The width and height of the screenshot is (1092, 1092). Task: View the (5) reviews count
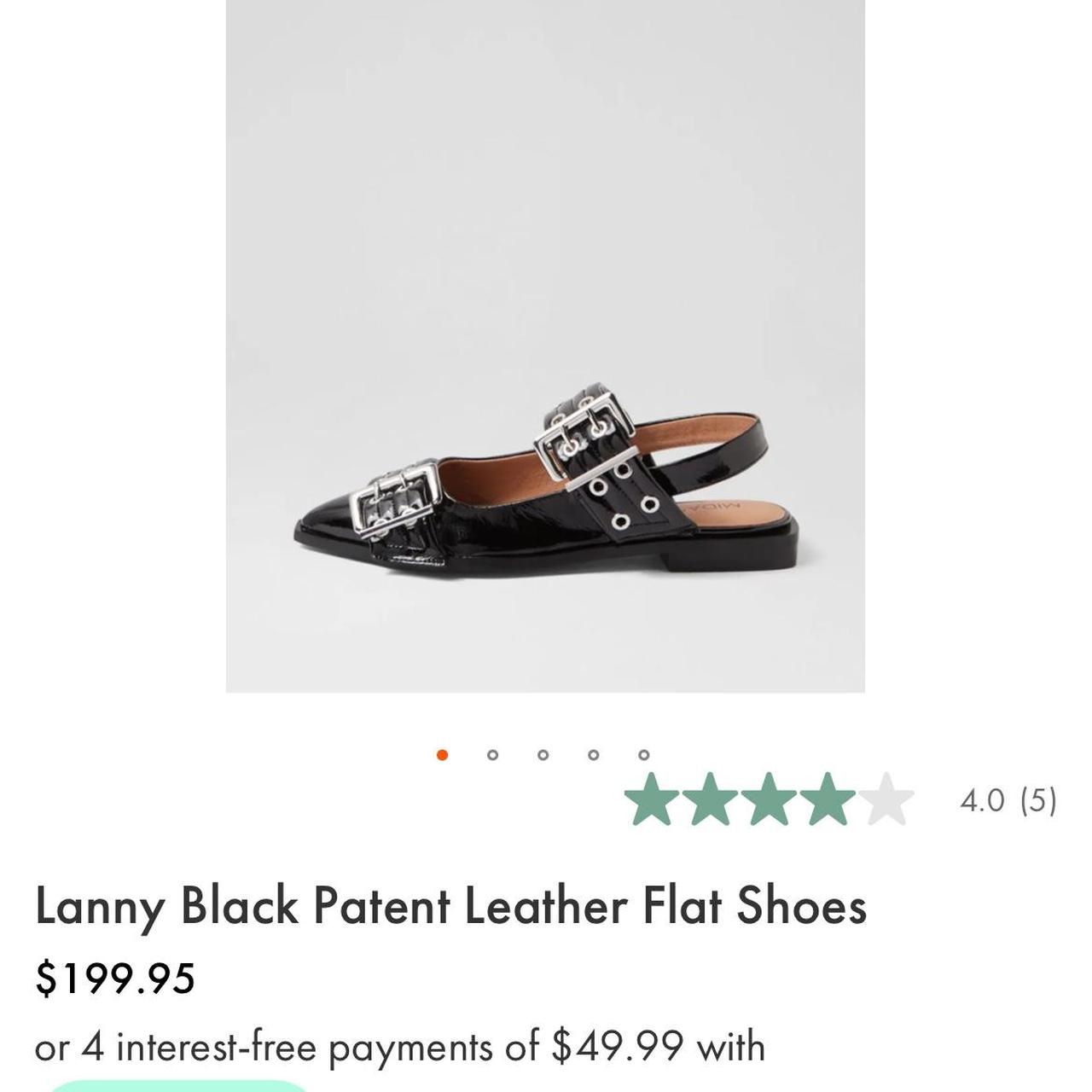tap(1038, 801)
